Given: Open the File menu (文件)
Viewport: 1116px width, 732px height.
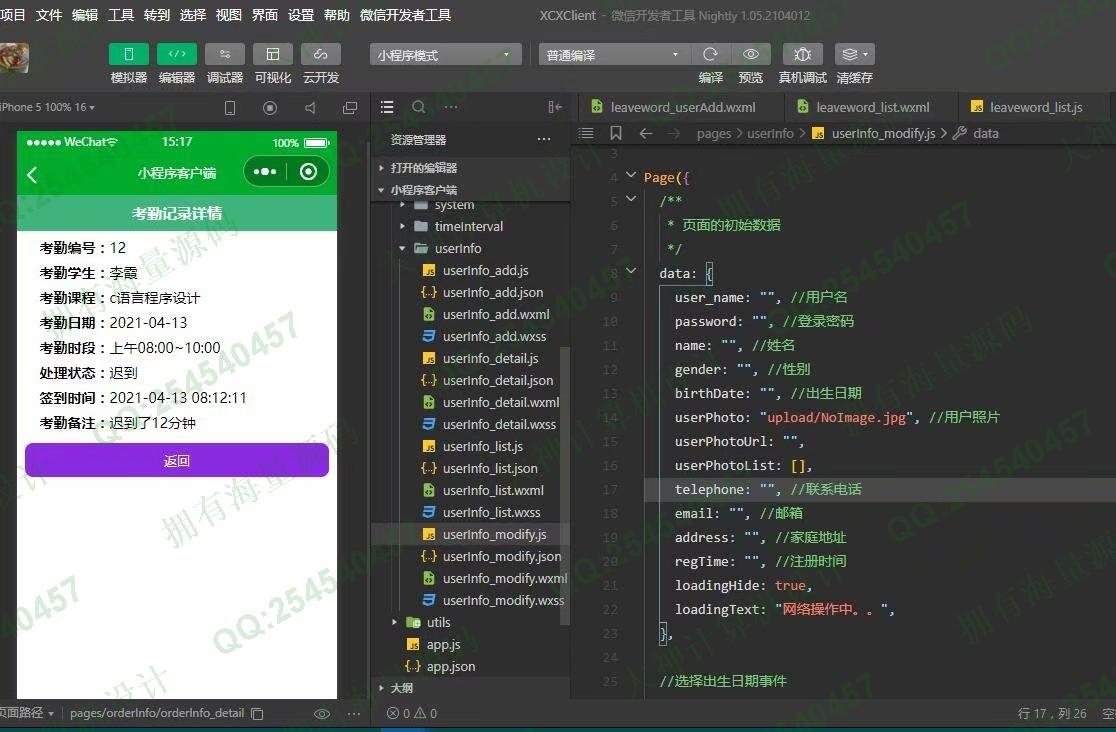Looking at the screenshot, I should [x=49, y=15].
